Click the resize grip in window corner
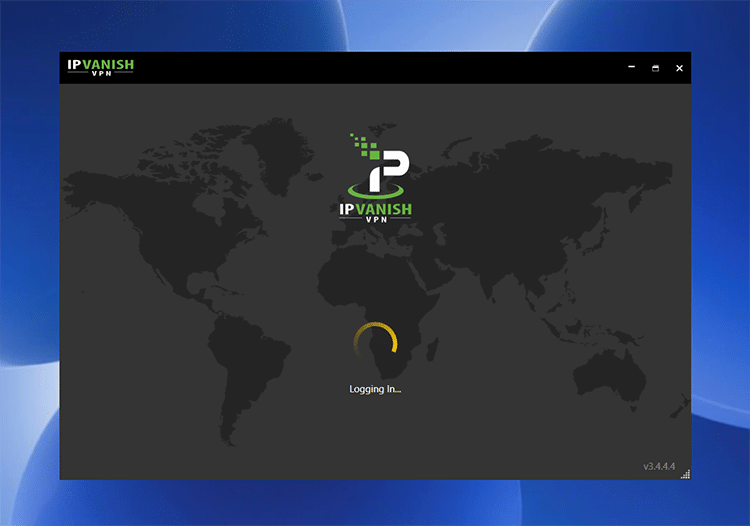This screenshot has height=526, width=750. (x=686, y=474)
